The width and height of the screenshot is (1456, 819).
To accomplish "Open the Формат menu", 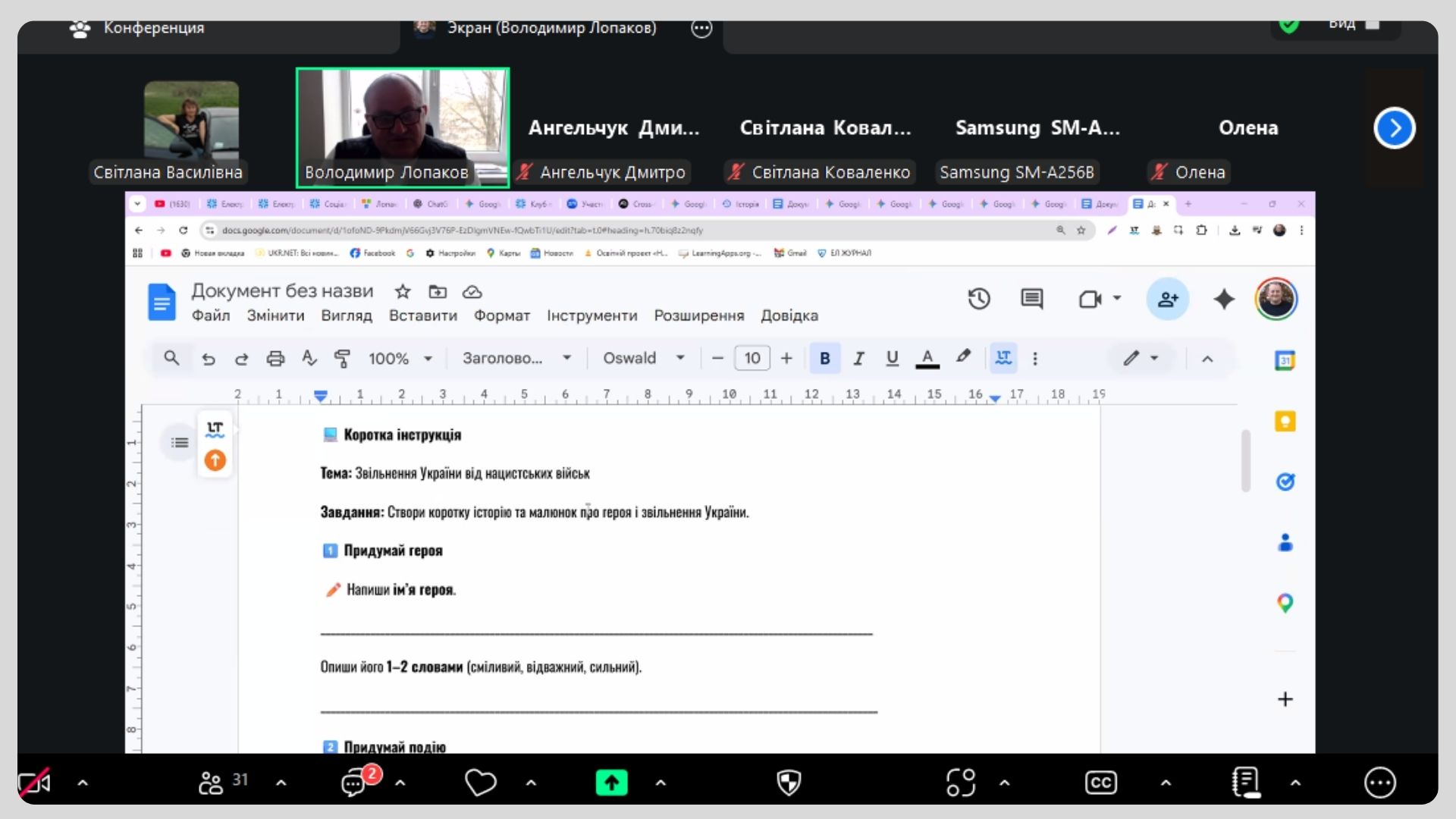I will point(501,315).
